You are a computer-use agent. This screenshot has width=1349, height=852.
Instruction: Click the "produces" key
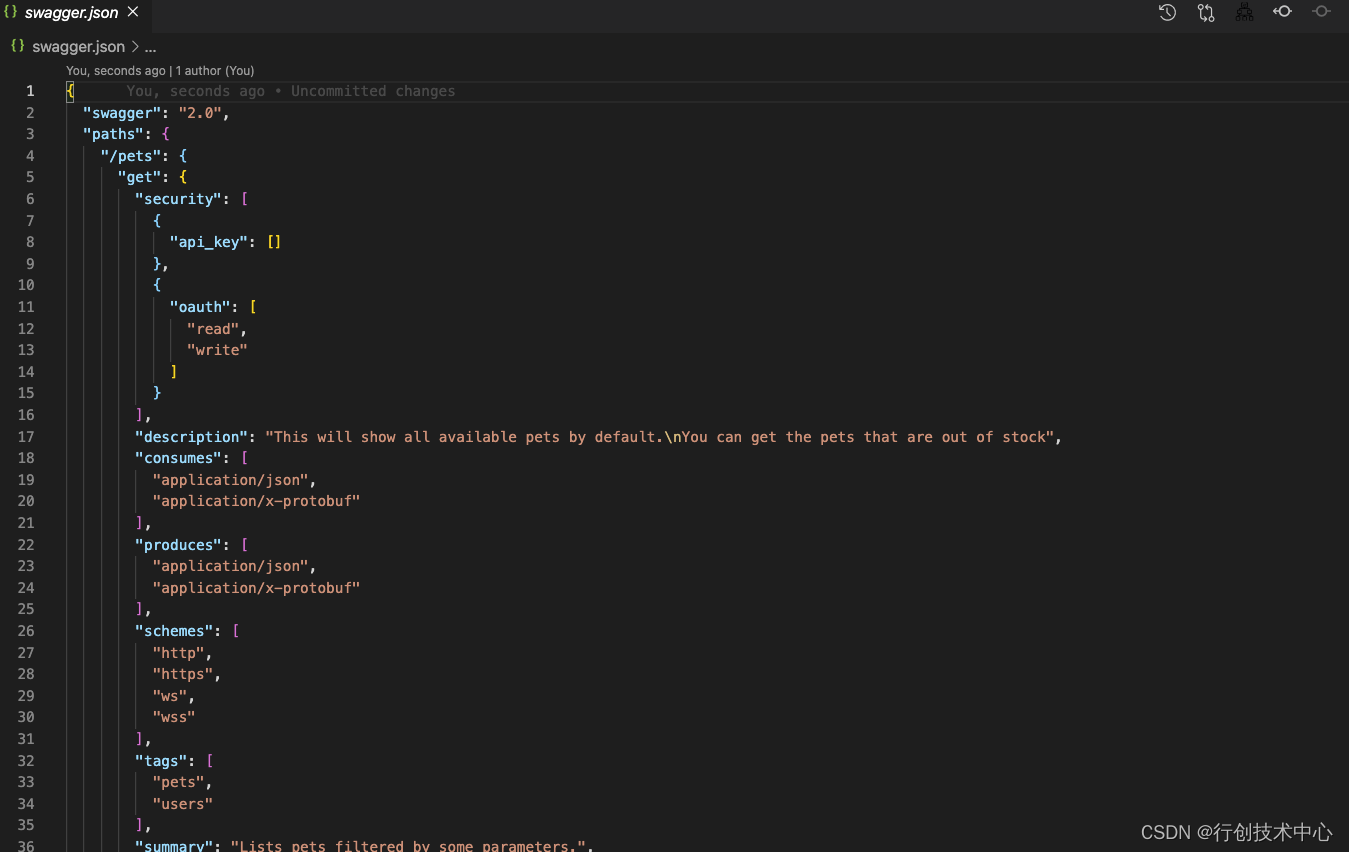pos(178,545)
